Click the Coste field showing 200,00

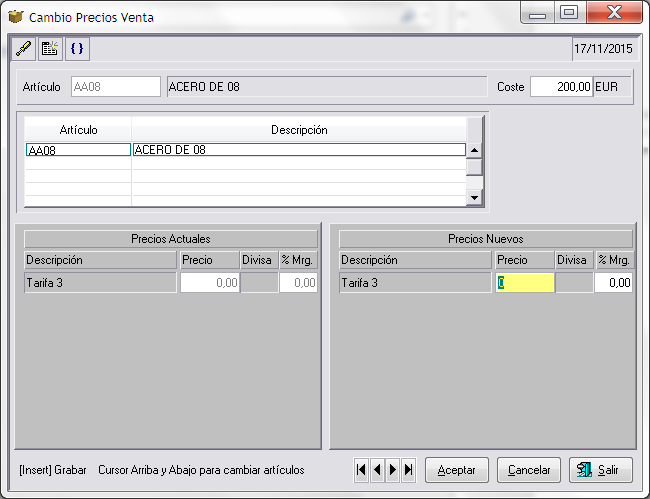[x=562, y=87]
